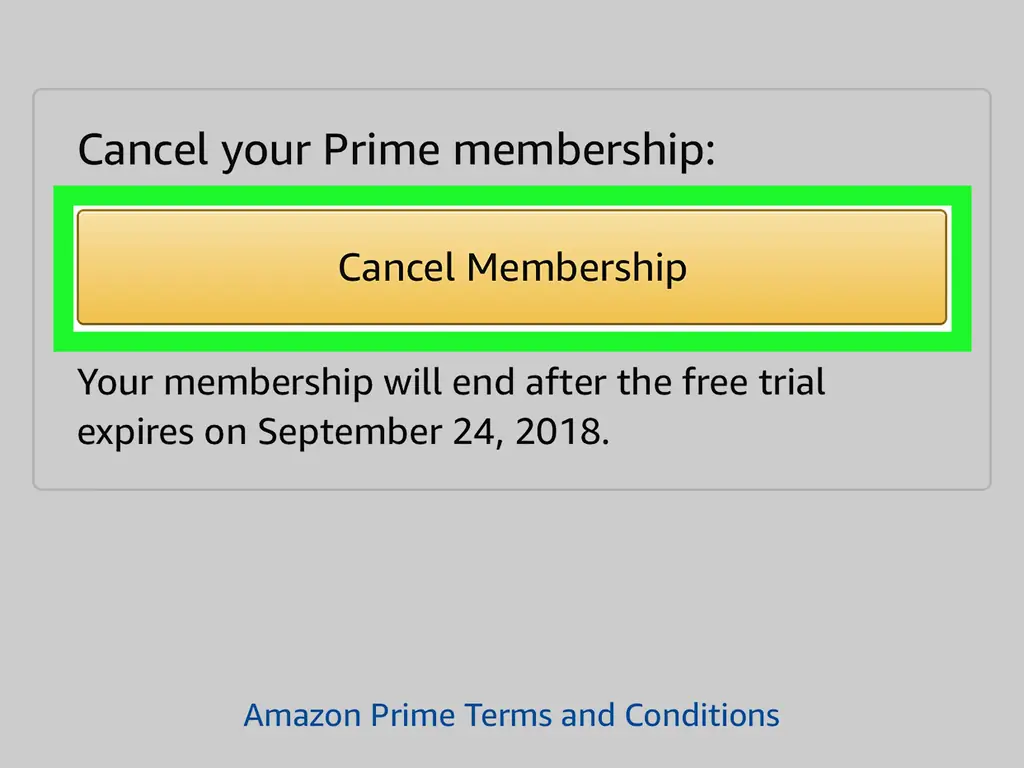Confirm cancellation via the Cancel Membership button

(x=512, y=267)
